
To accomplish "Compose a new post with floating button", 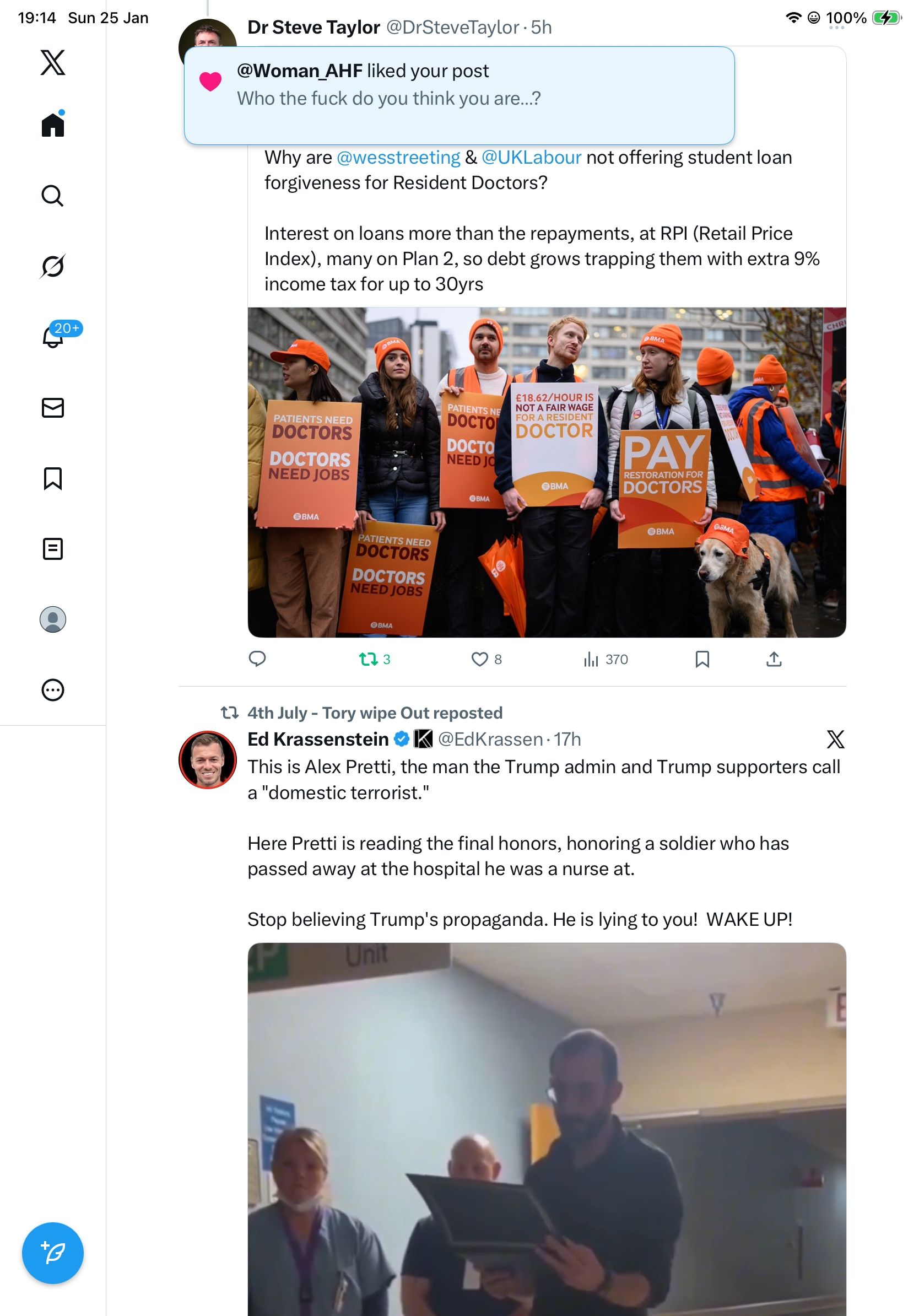I will (53, 1253).
